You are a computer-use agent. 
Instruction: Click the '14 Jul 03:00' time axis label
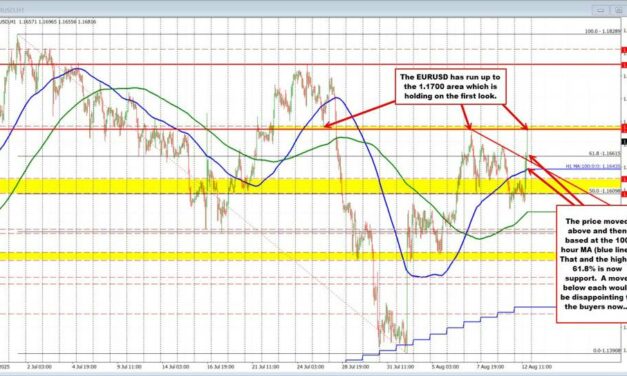coord(175,366)
